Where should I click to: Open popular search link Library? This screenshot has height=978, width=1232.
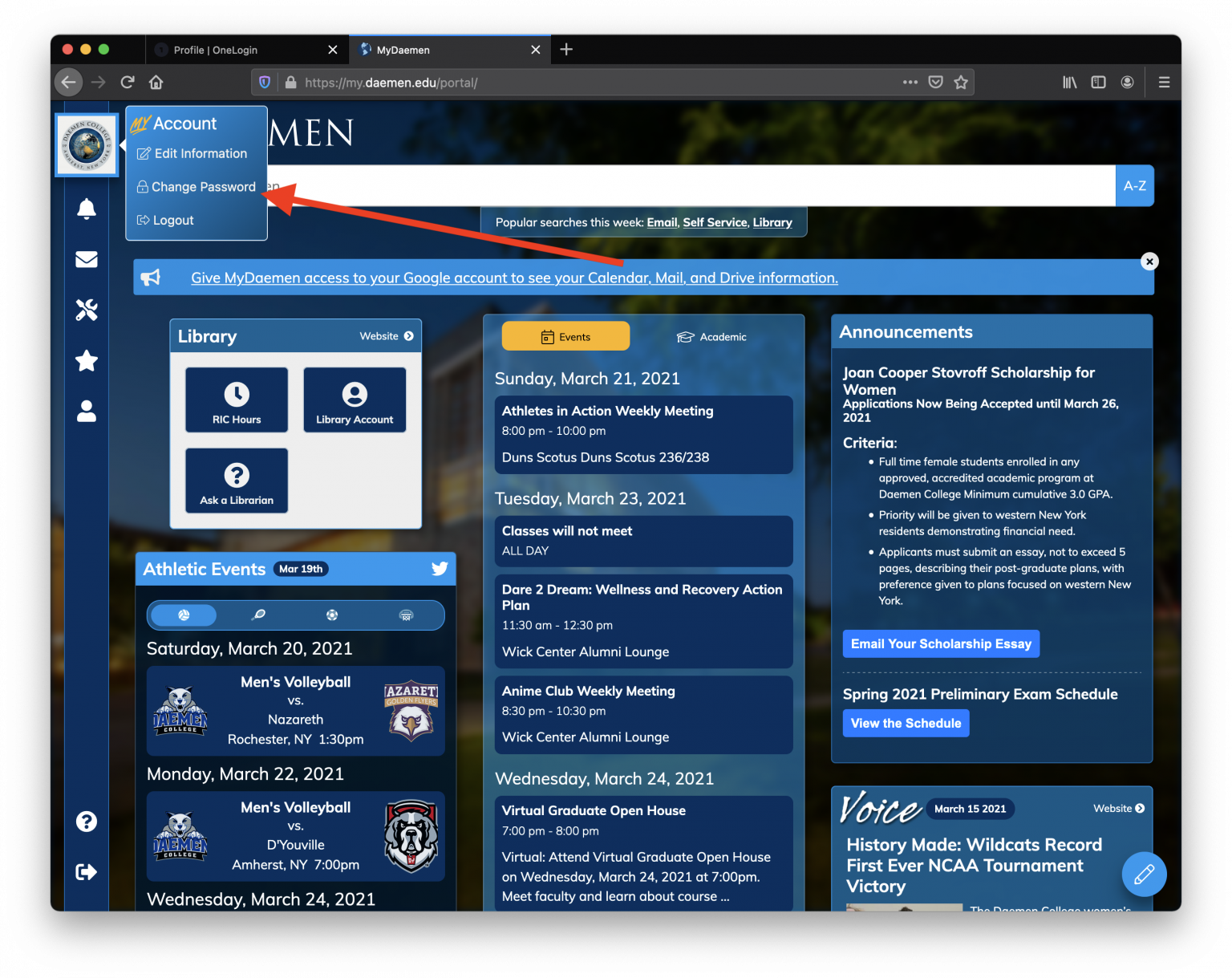[x=772, y=222]
